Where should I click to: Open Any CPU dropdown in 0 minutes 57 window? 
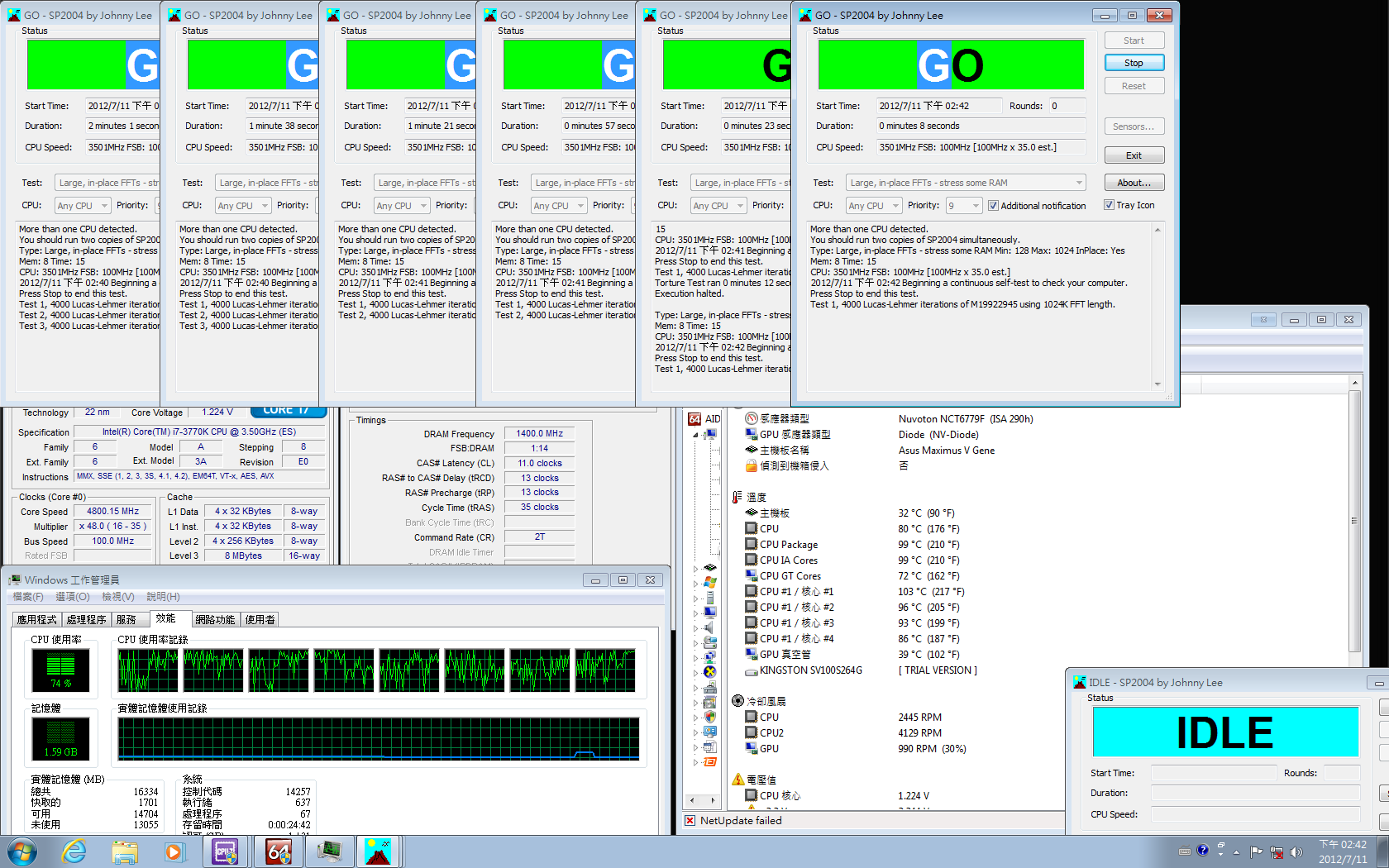click(559, 206)
